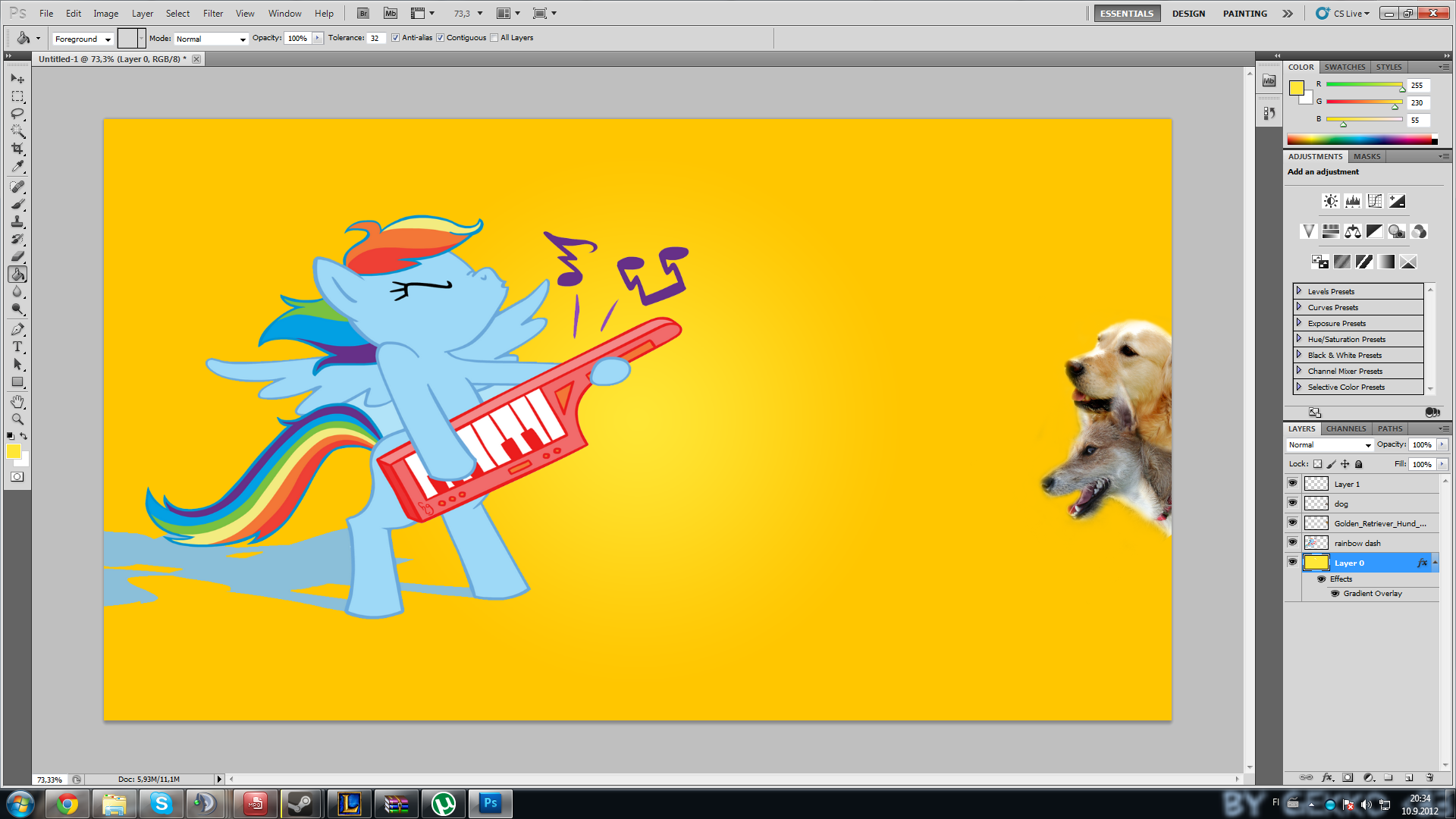Toggle the Contiguous checkbox
Screen dimensions: 1456x819
[440, 38]
